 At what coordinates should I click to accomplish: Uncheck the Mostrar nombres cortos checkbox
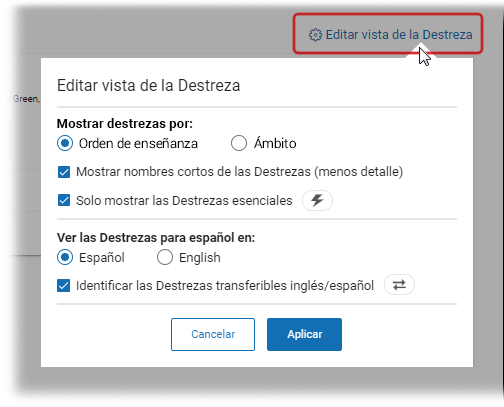click(x=64, y=172)
